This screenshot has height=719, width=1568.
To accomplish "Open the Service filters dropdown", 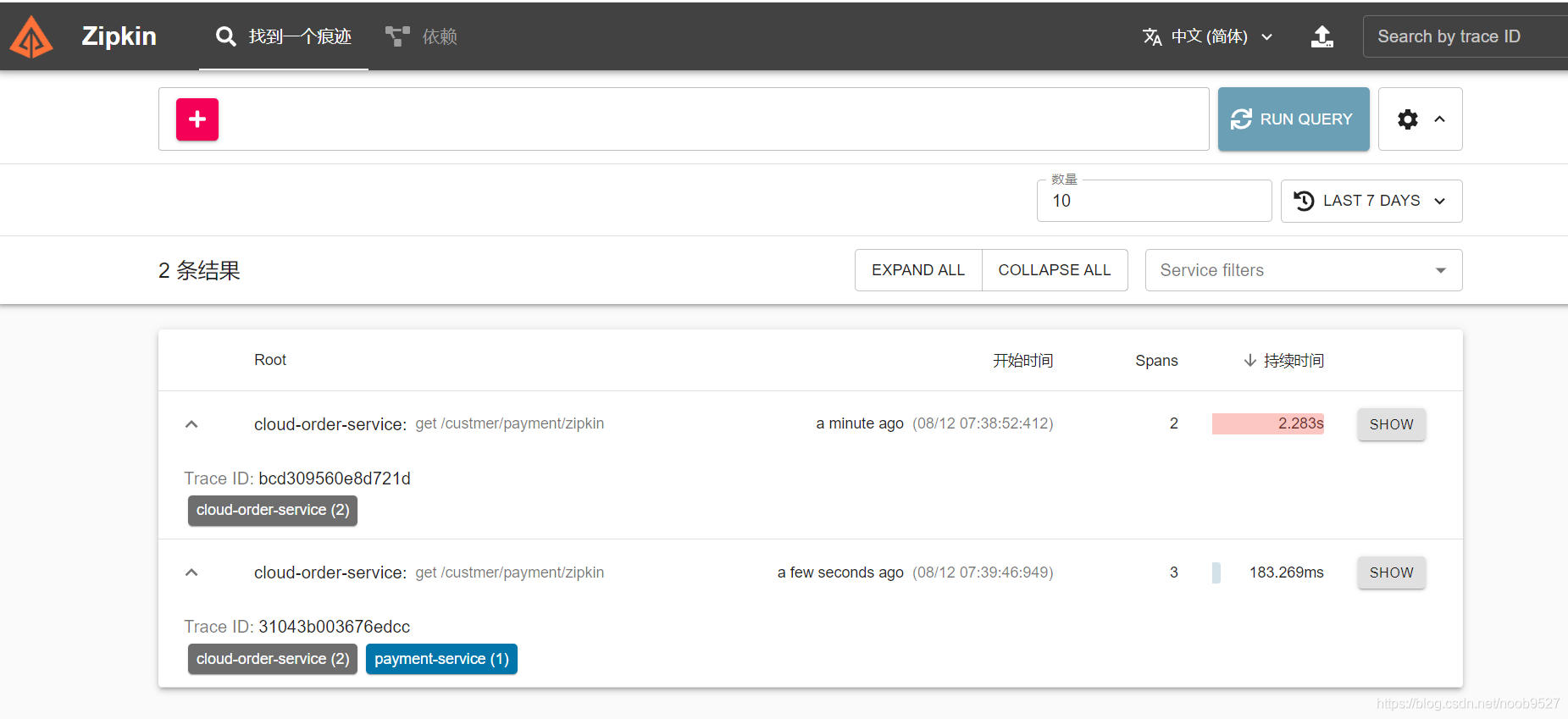I will (1304, 270).
